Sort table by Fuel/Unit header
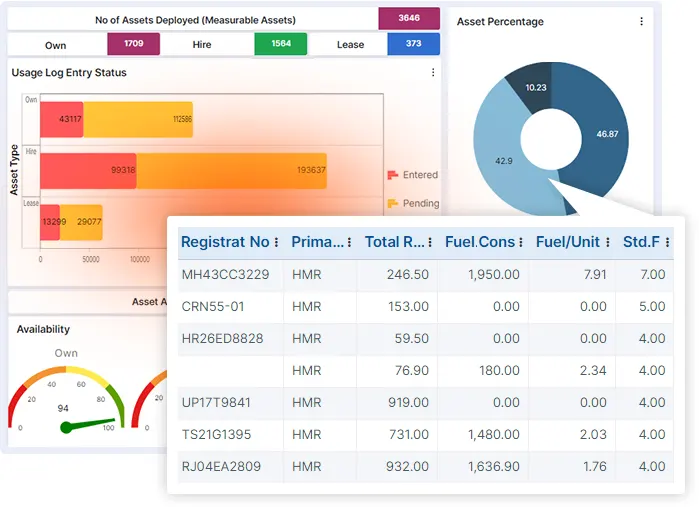699x507 pixels. click(x=566, y=242)
